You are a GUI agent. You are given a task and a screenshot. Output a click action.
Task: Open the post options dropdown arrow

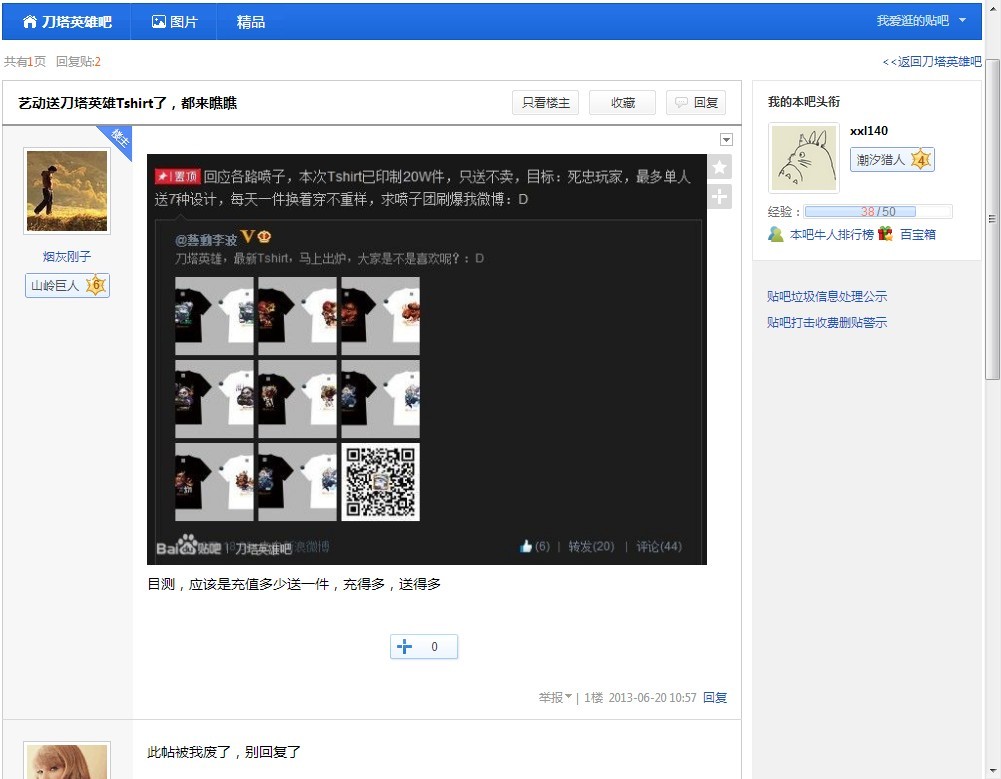[726, 140]
